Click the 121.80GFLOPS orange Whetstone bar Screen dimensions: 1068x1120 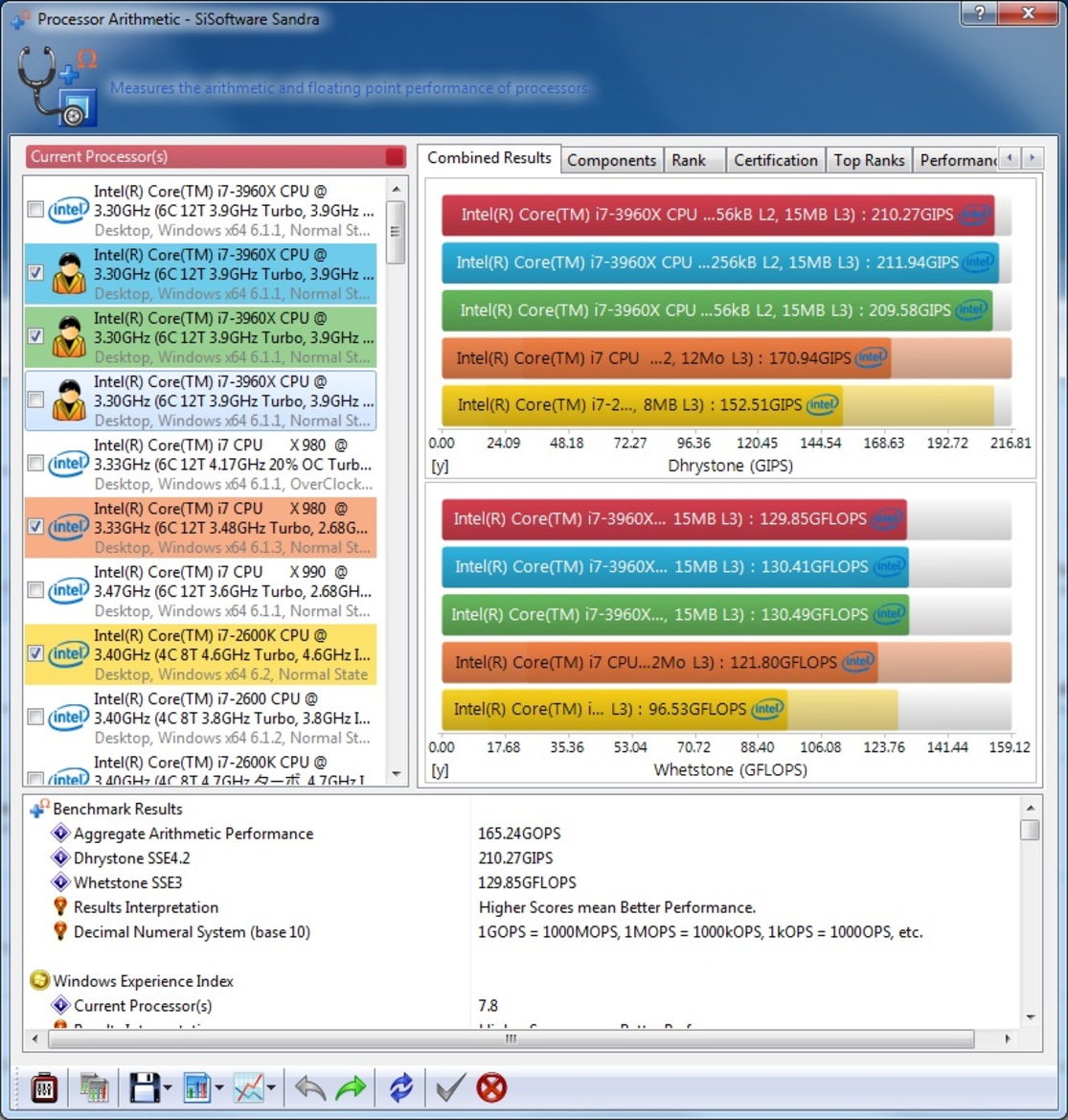point(659,662)
